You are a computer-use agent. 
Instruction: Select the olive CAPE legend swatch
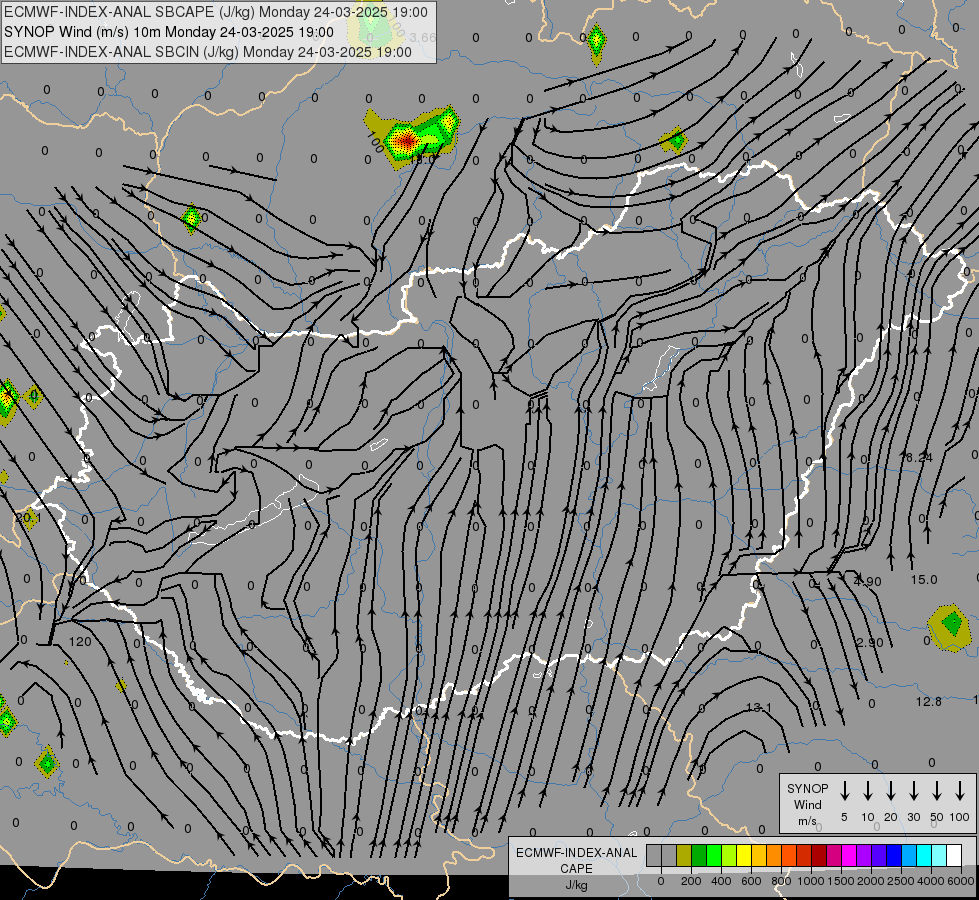point(684,856)
